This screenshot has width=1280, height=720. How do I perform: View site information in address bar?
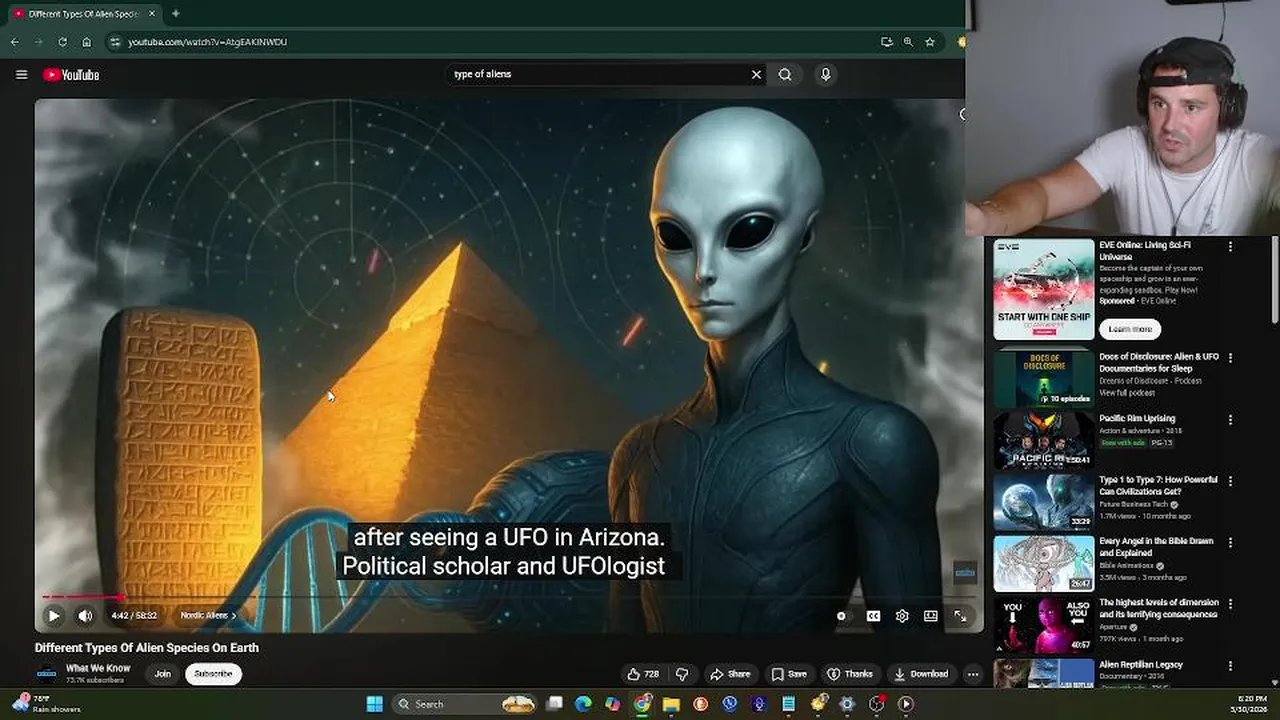[x=115, y=42]
